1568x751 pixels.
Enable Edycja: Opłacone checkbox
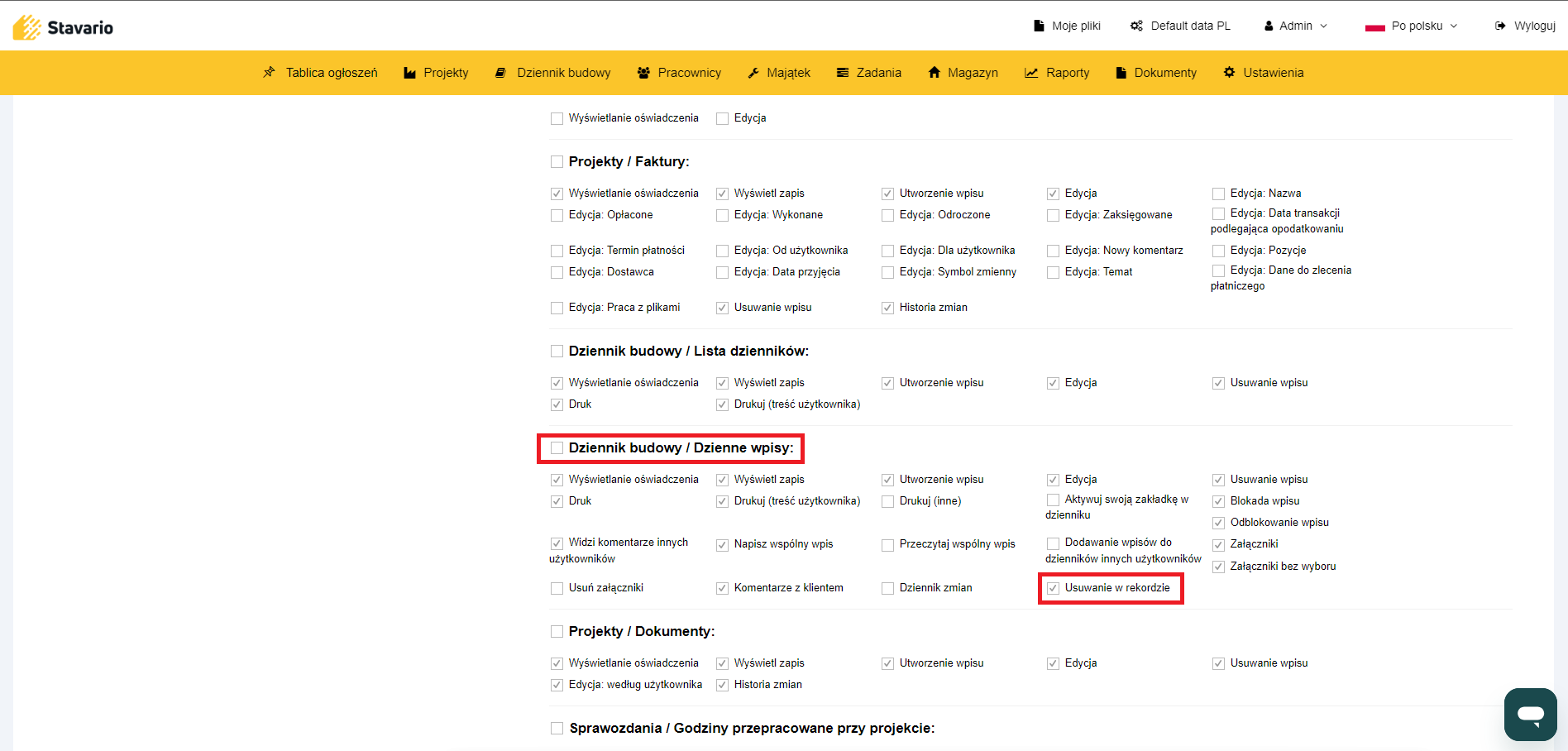[x=557, y=215]
